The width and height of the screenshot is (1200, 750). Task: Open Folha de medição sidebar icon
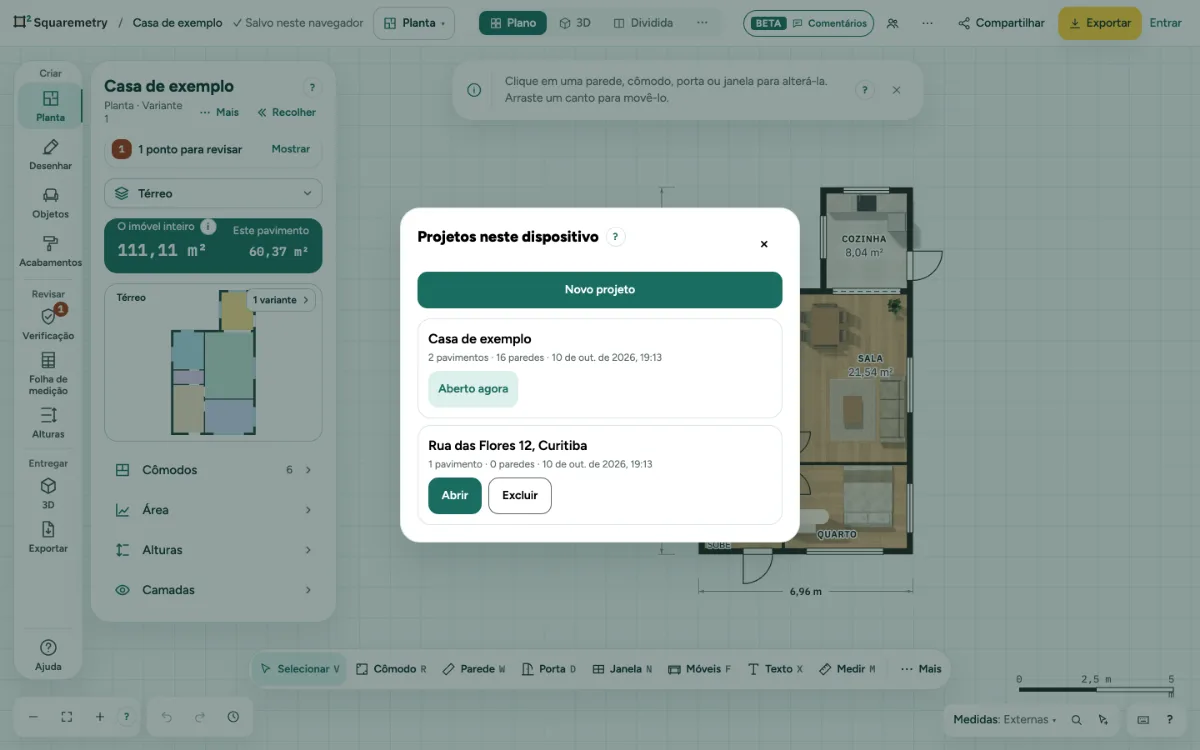click(48, 373)
